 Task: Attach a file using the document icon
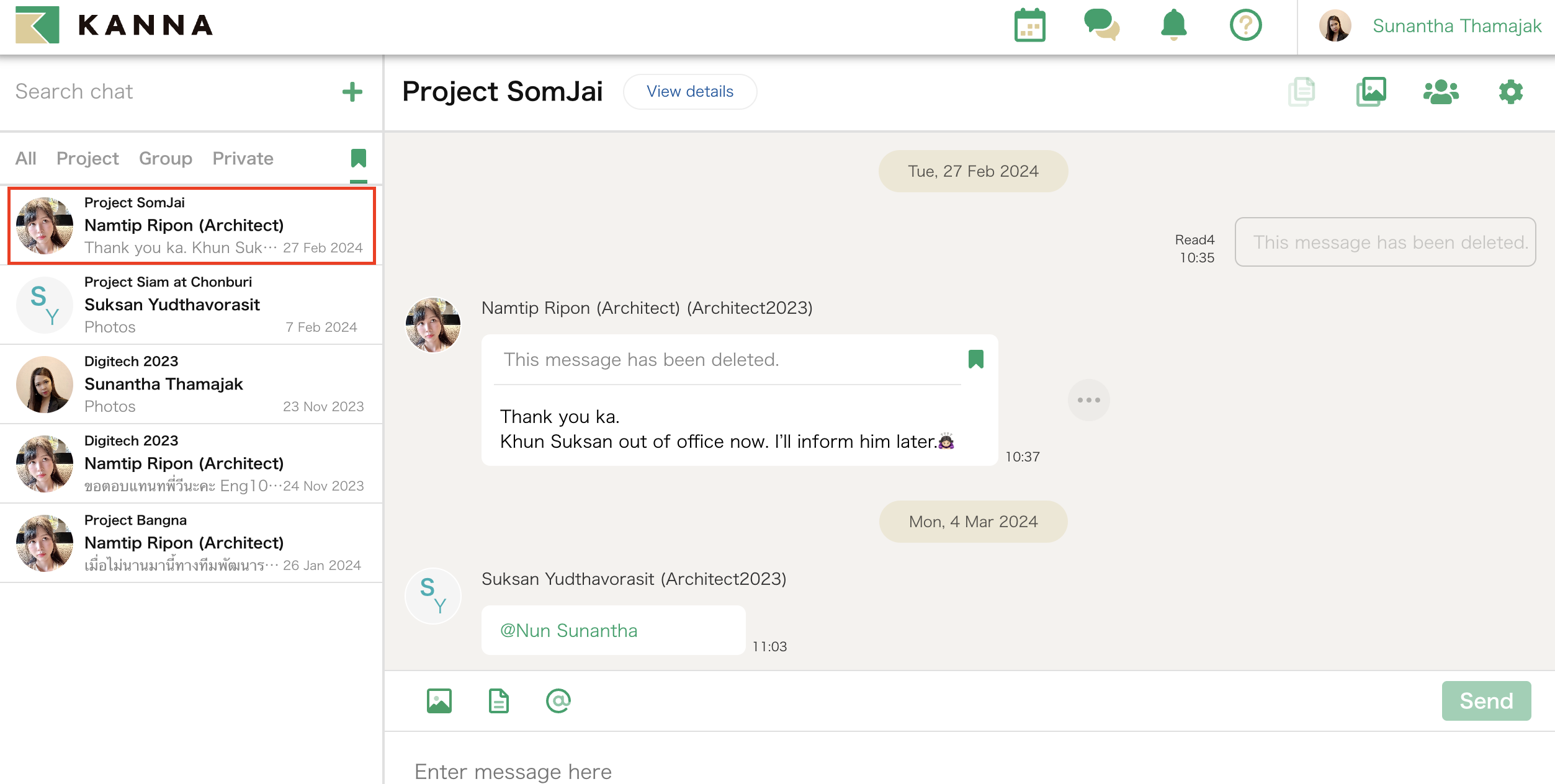tap(498, 701)
